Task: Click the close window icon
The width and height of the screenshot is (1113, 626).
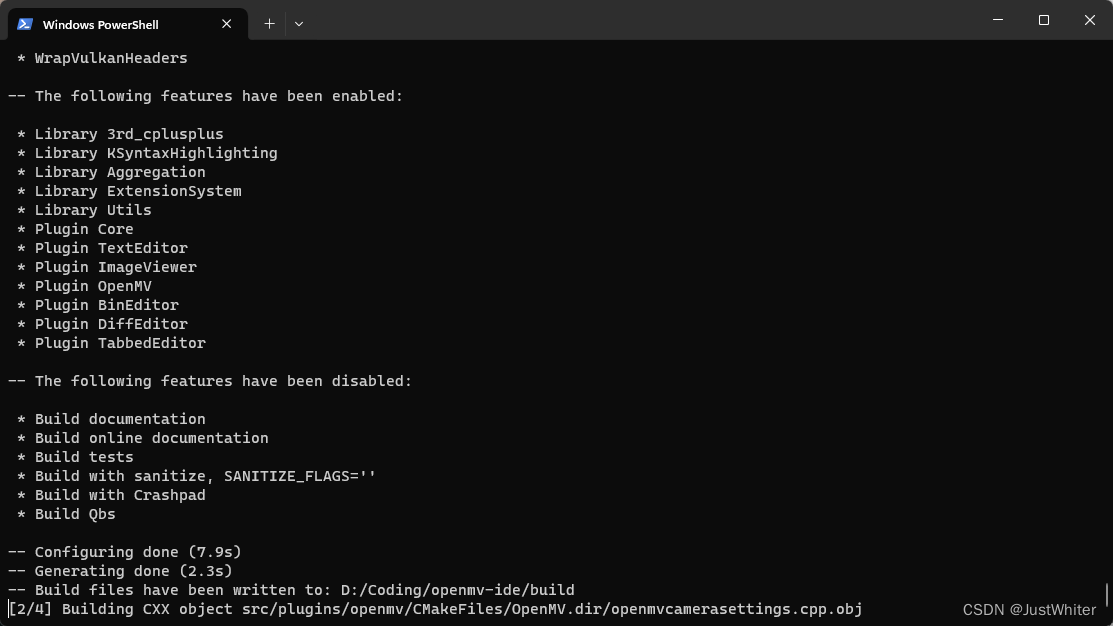Action: pos(1089,20)
